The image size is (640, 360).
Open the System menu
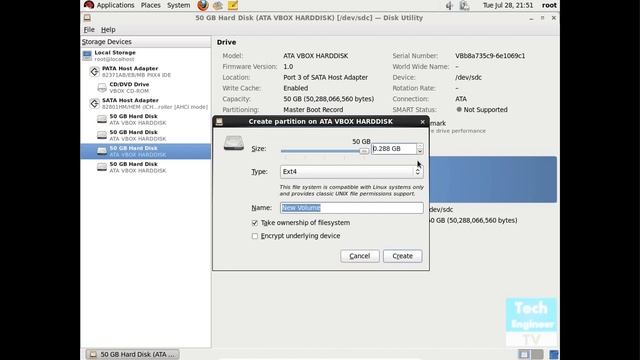click(x=178, y=5)
